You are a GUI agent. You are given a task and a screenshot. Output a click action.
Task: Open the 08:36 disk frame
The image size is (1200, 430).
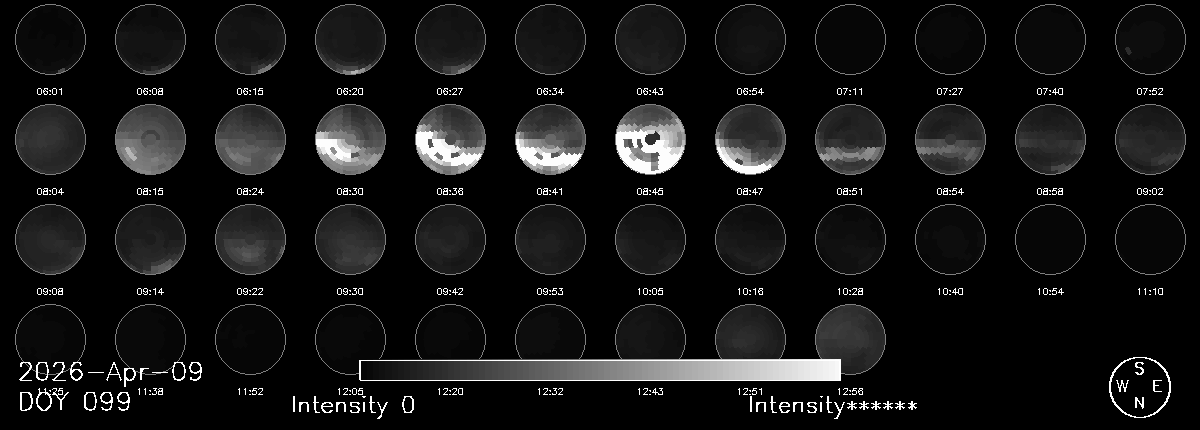450,140
